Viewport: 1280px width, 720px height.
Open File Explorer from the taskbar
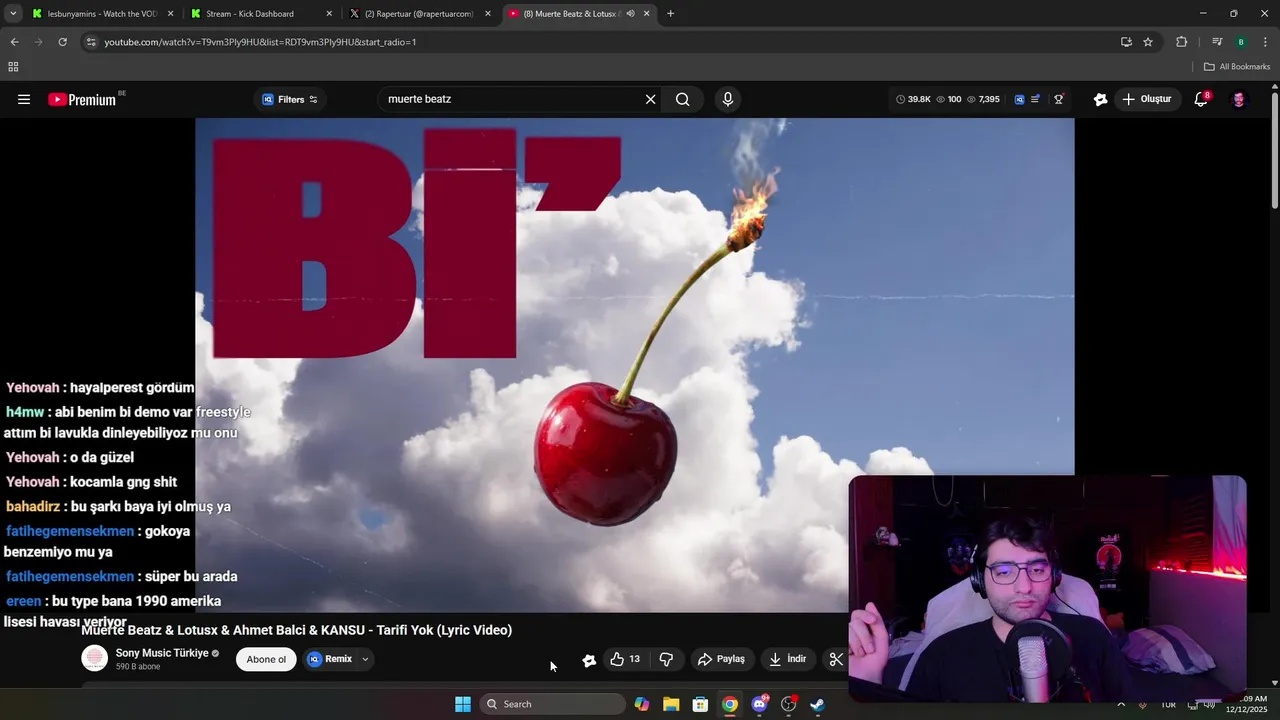pyautogui.click(x=671, y=704)
